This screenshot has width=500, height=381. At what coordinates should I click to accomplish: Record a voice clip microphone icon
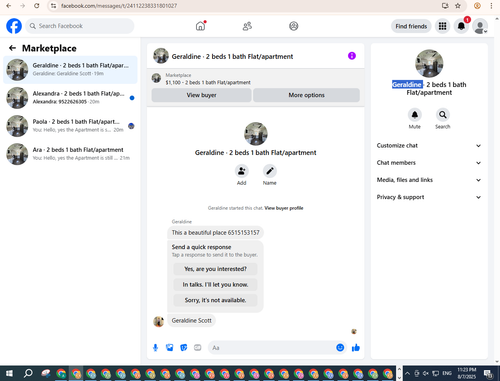tap(155, 348)
